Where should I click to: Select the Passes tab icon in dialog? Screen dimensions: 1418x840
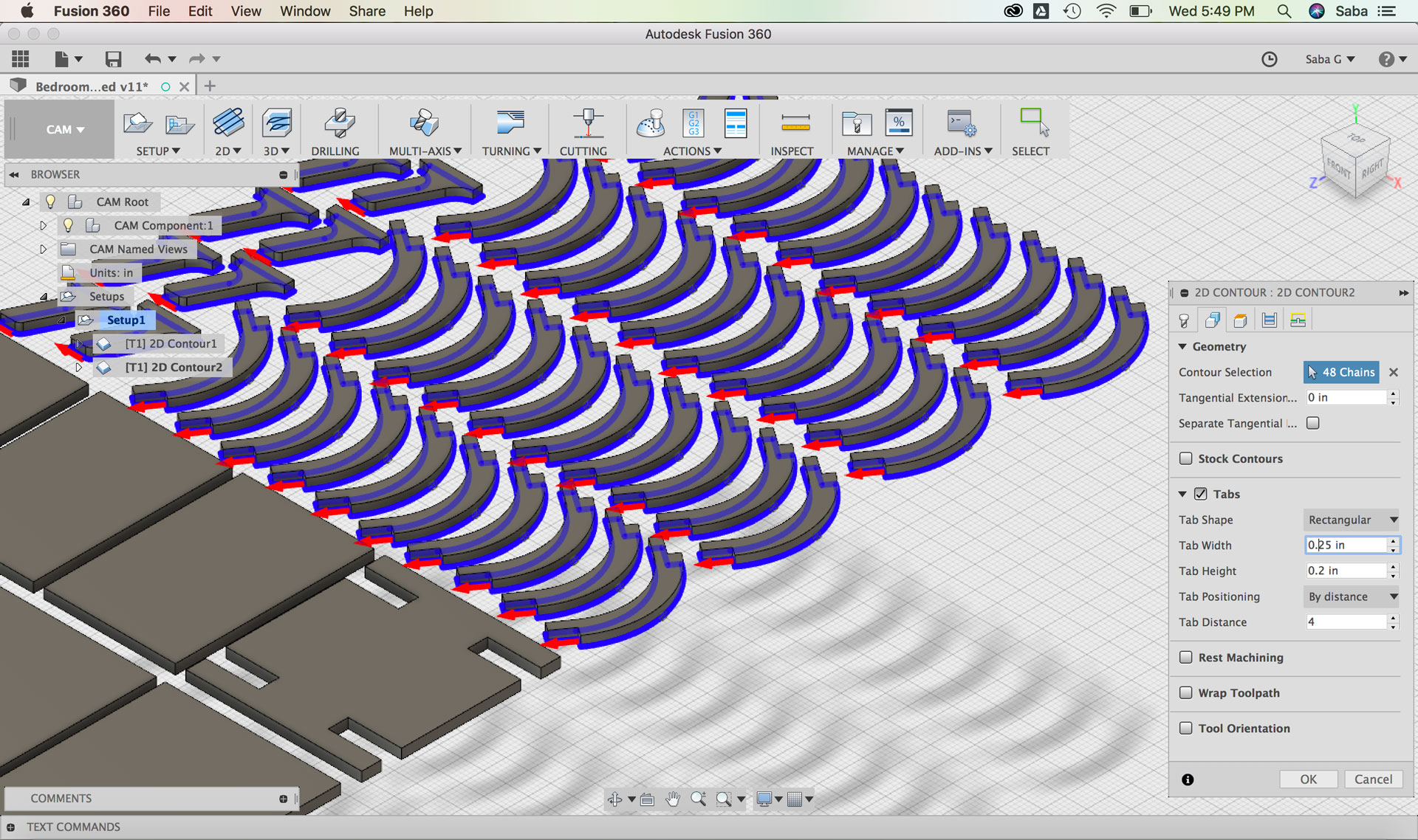(1269, 320)
